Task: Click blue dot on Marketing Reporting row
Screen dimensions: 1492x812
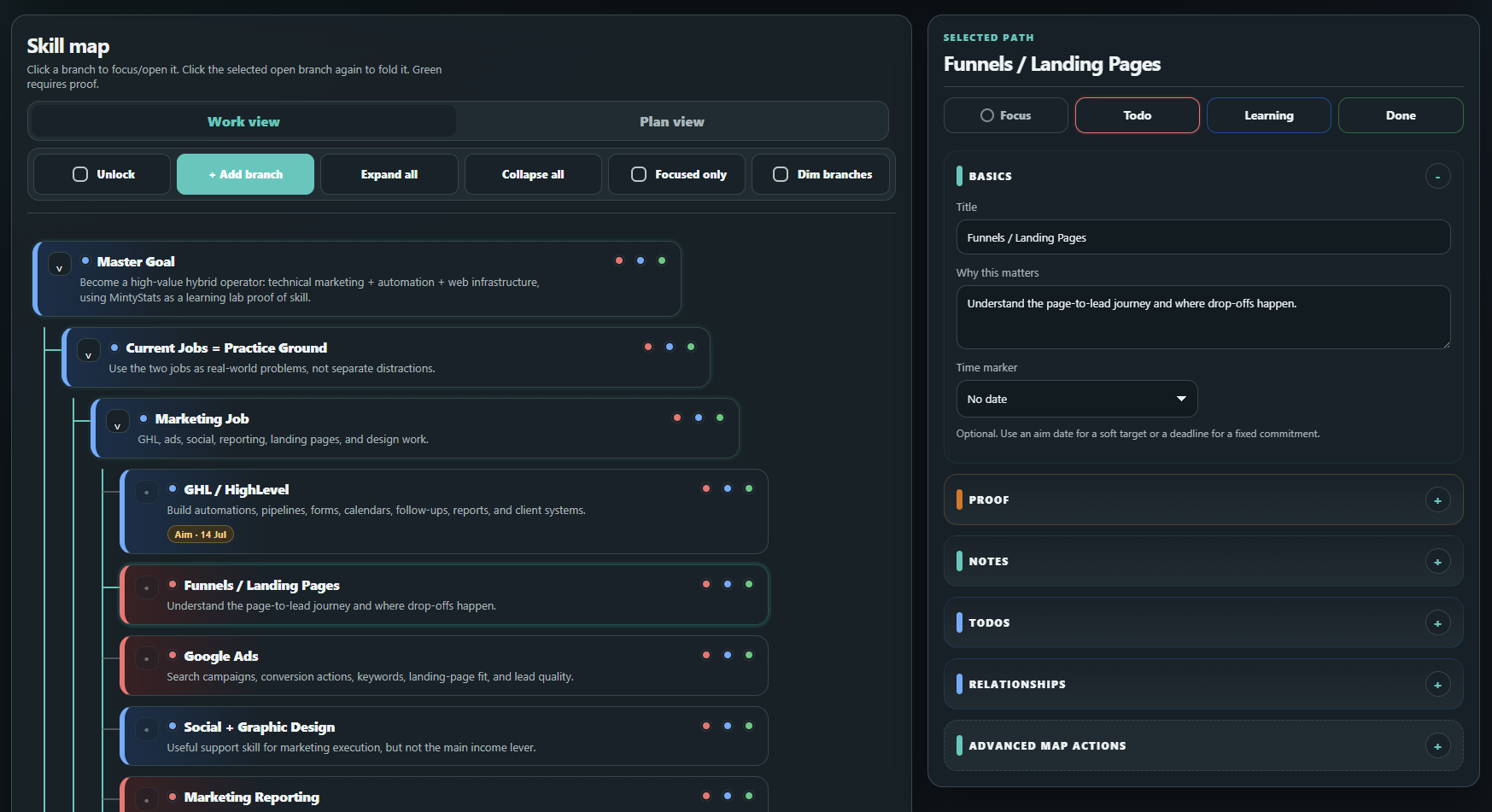Action: point(728,796)
